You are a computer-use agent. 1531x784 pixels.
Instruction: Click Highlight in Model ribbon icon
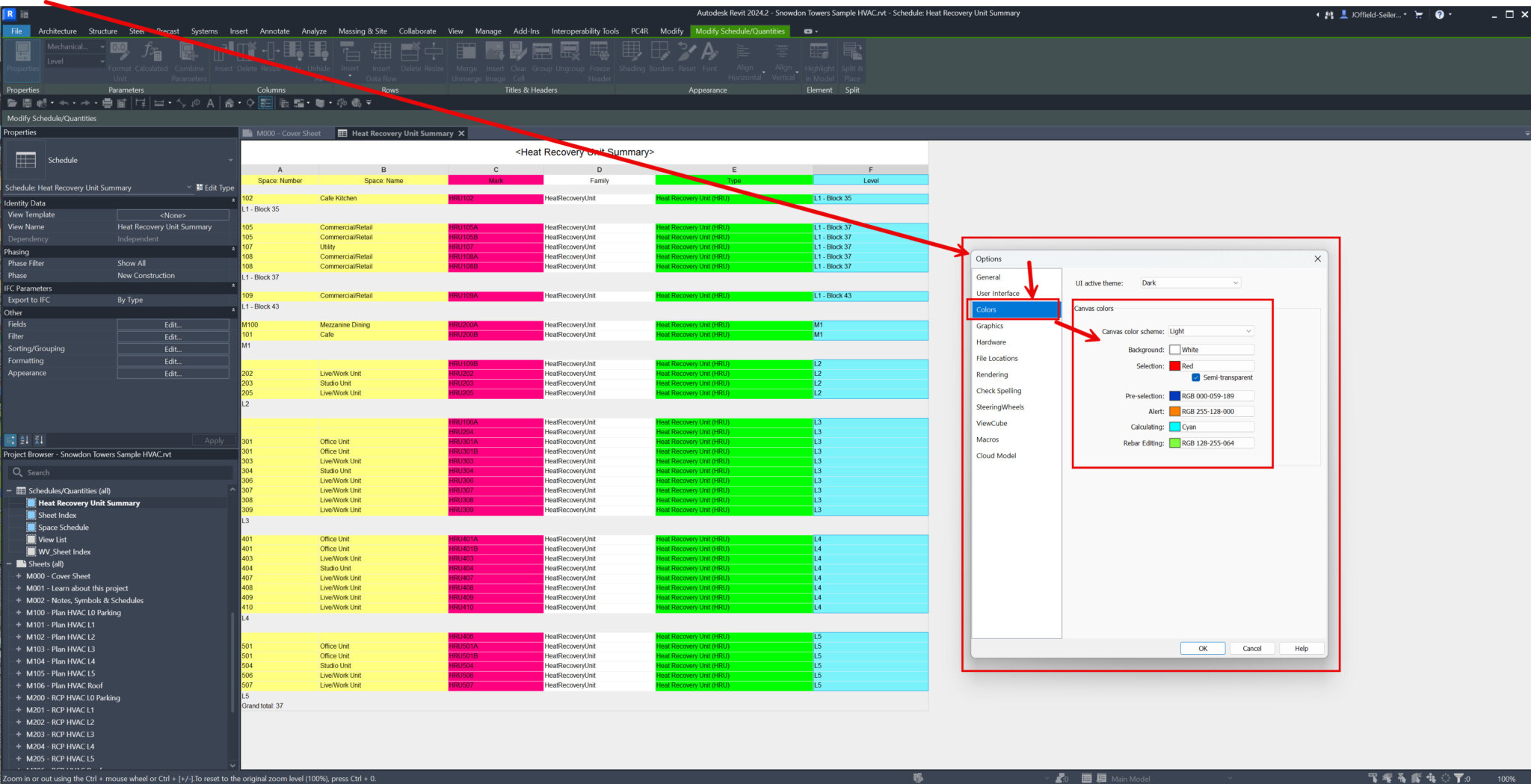[819, 51]
